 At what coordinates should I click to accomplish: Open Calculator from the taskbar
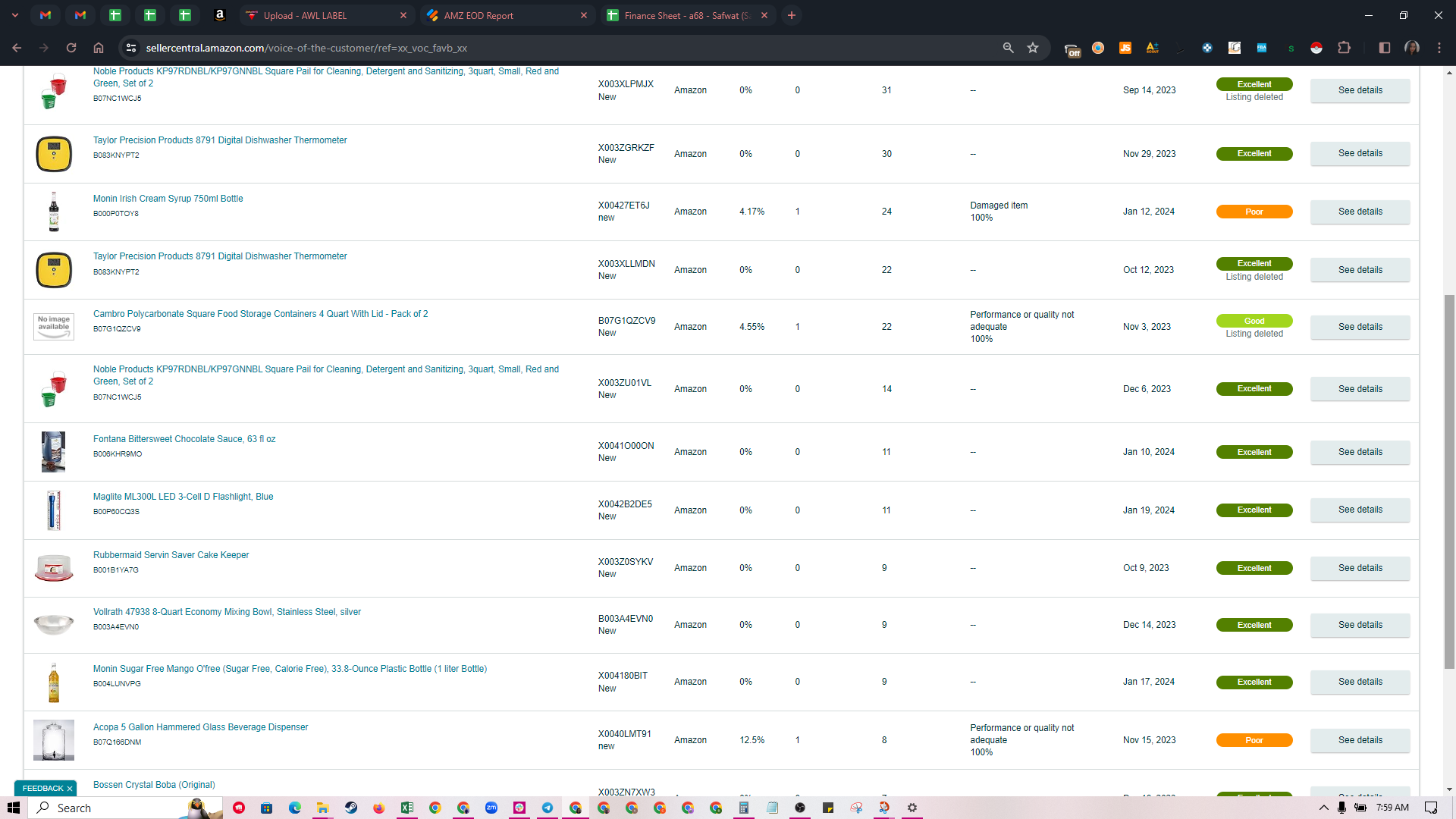744,808
